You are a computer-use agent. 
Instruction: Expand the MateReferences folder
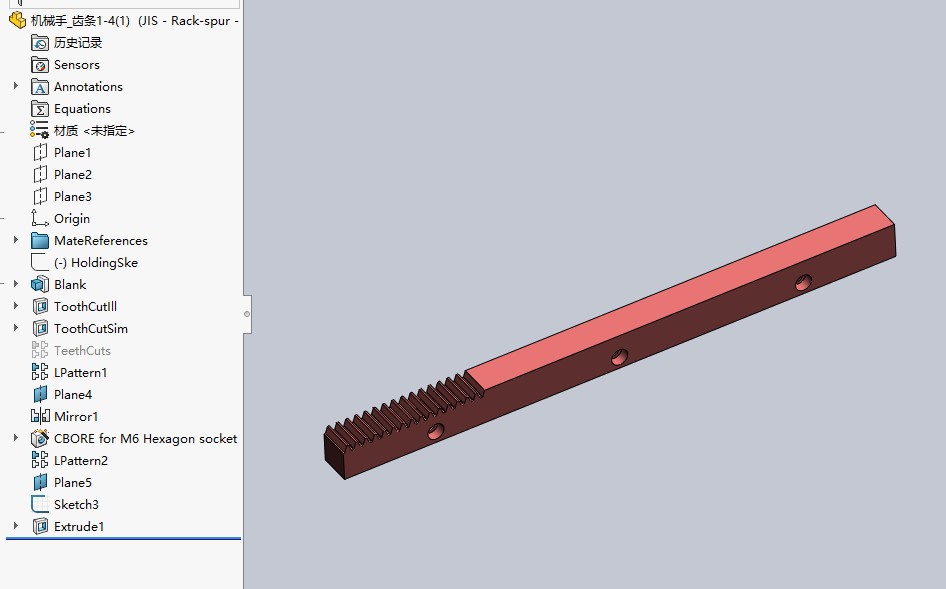pos(16,240)
